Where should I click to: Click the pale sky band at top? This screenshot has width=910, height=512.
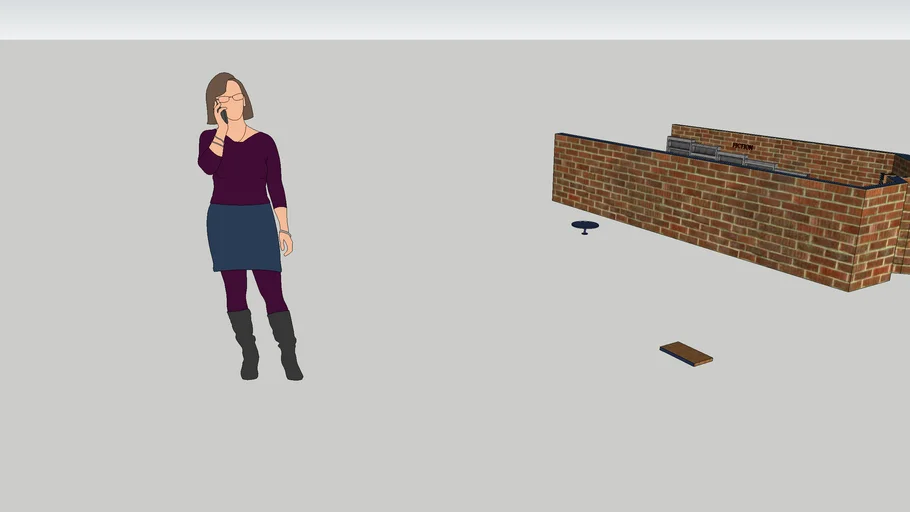(x=455, y=18)
